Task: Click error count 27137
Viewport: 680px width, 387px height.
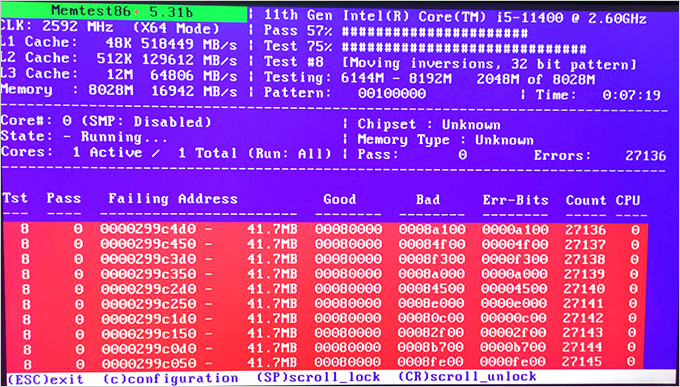Action: tap(585, 244)
